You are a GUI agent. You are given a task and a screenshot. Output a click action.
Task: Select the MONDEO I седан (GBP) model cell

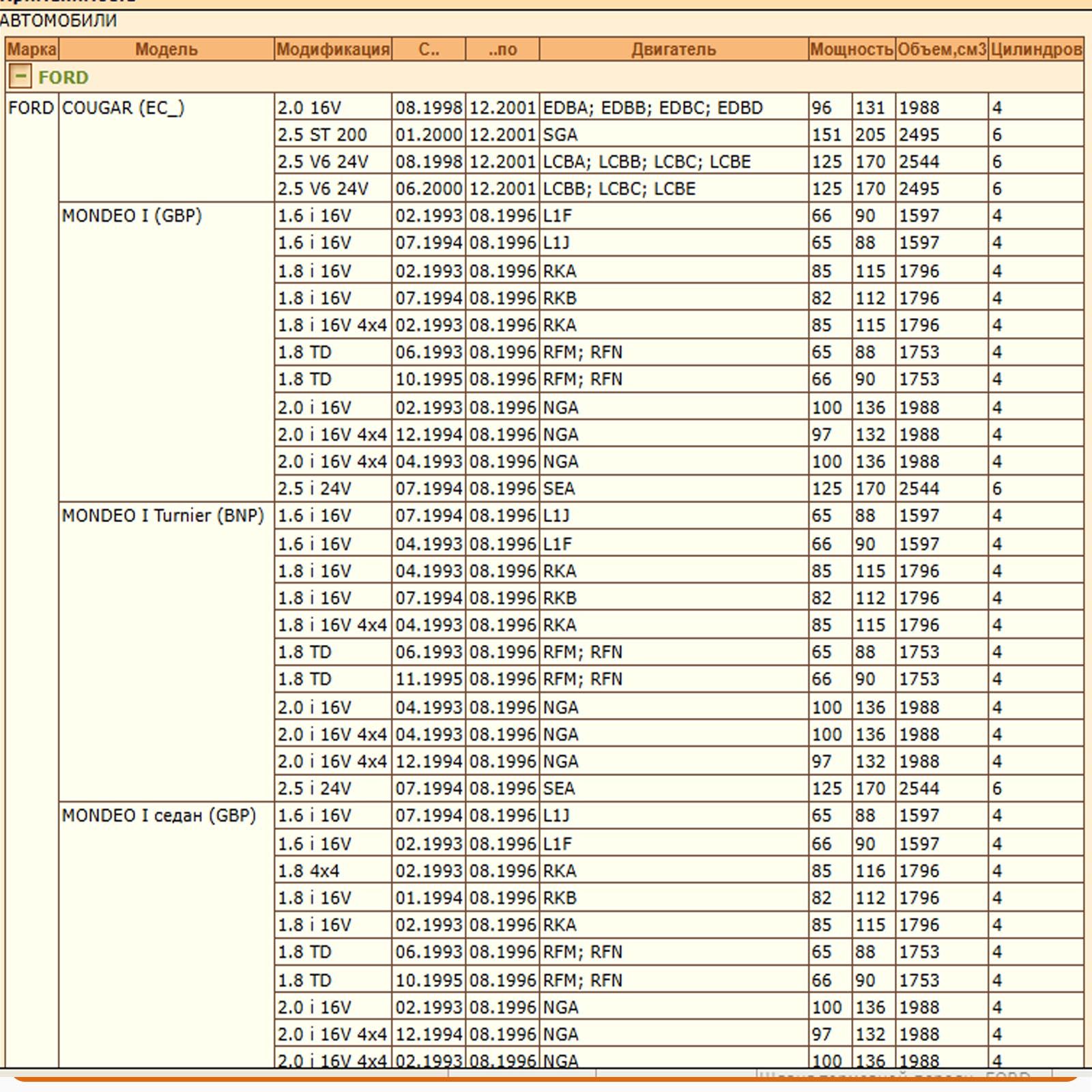pyautogui.click(x=167, y=935)
